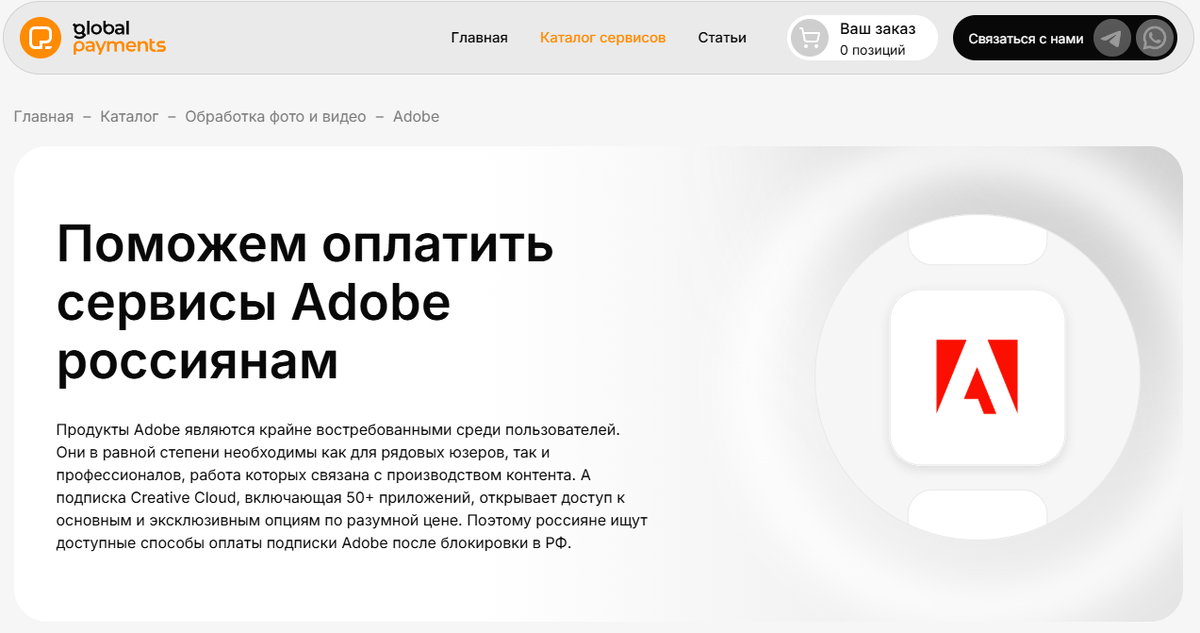Click the shopping cart icon
Viewport: 1200px width, 633px height.
(809, 38)
